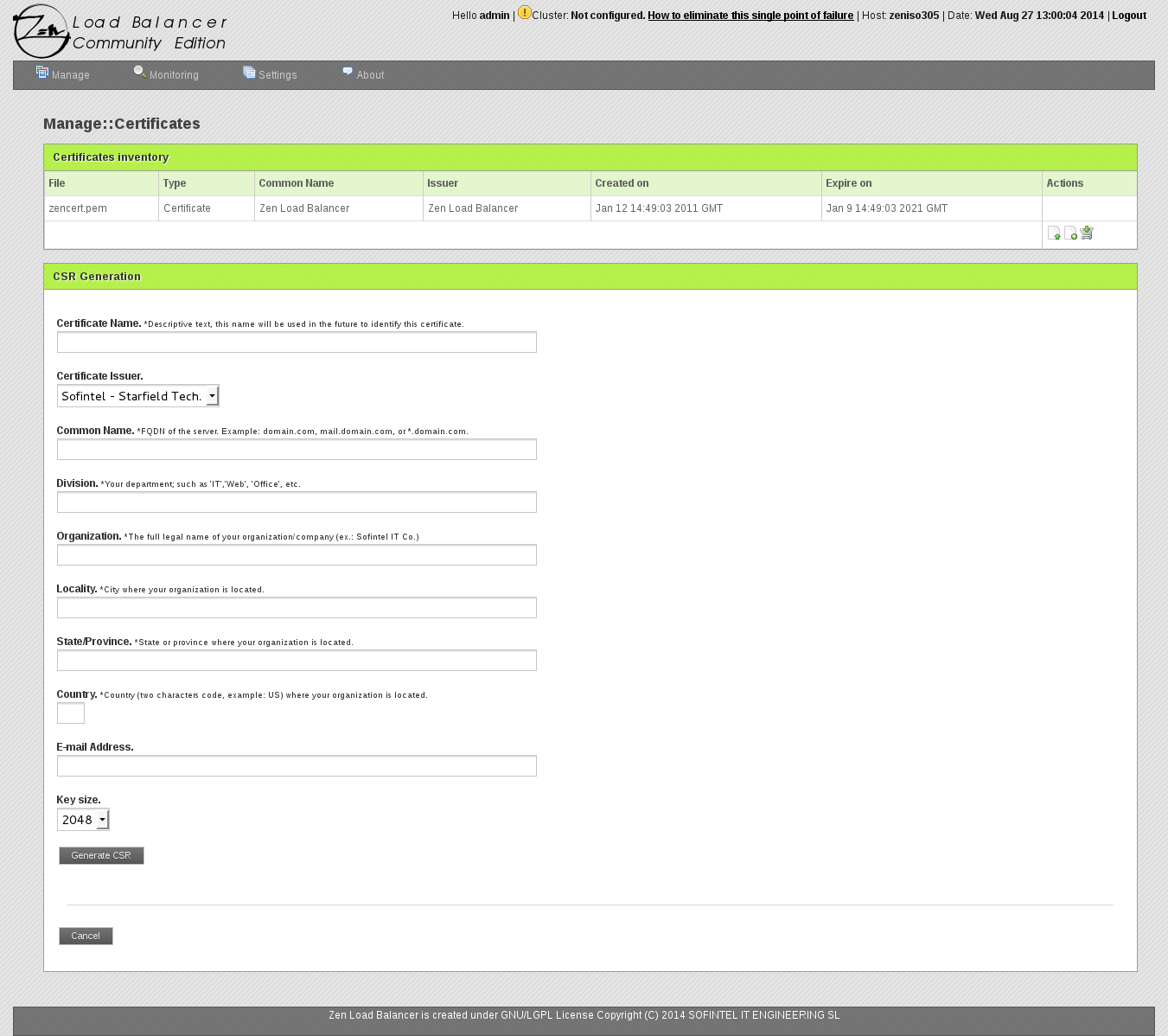Screen dimensions: 1168x1036
Task: Click the Logout link
Action: coord(1128,16)
